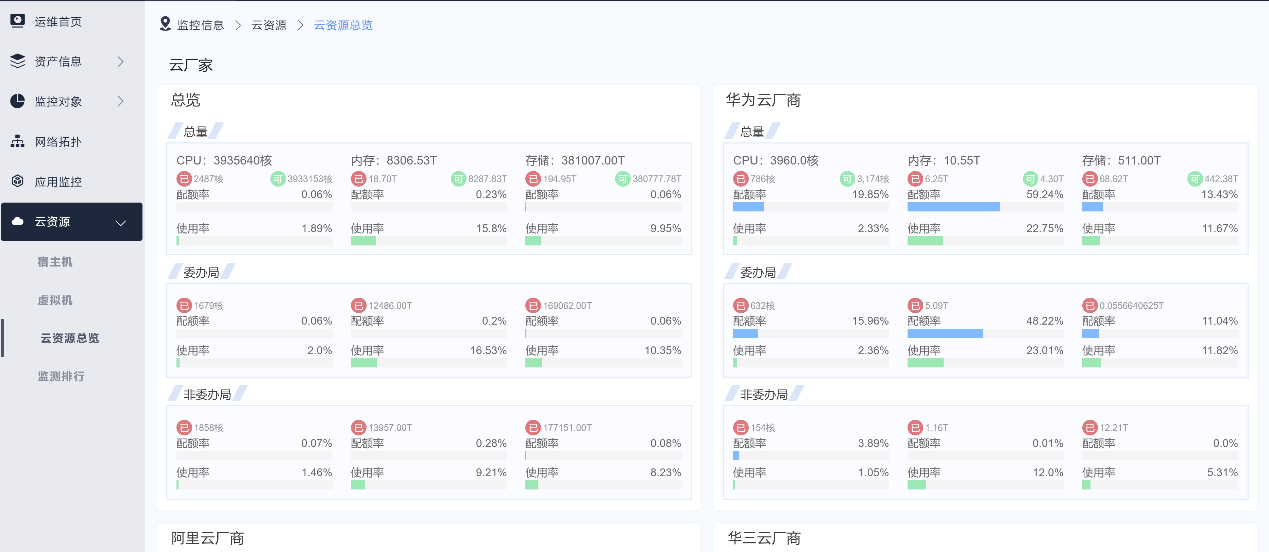Click the 华为云厂商 card title

click(x=764, y=100)
